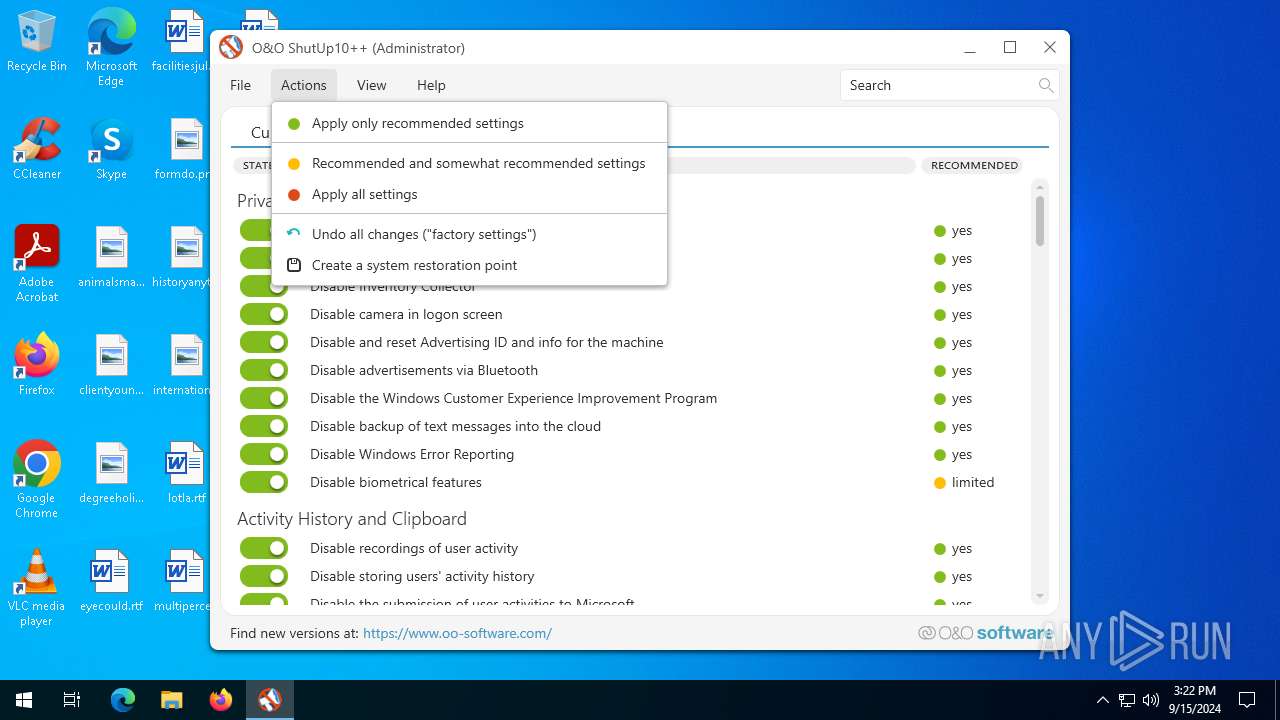The width and height of the screenshot is (1280, 720).
Task: Open the degreeholi image file on desktop
Action: [x=111, y=474]
